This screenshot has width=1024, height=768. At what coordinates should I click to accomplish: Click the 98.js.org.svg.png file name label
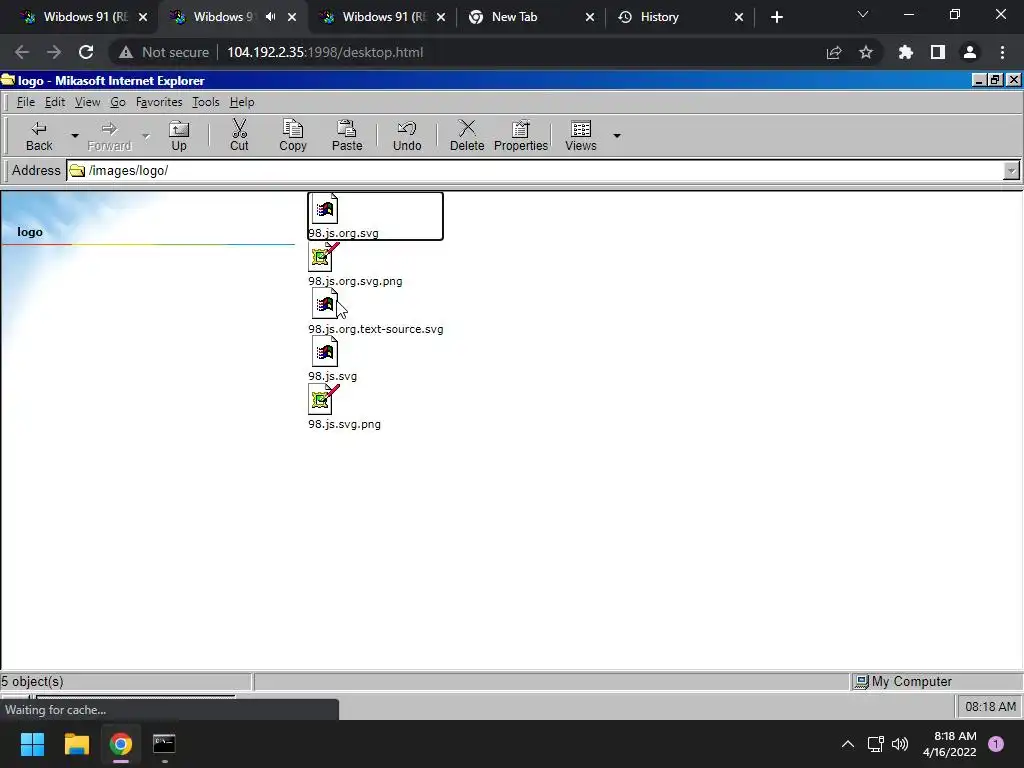tap(355, 281)
